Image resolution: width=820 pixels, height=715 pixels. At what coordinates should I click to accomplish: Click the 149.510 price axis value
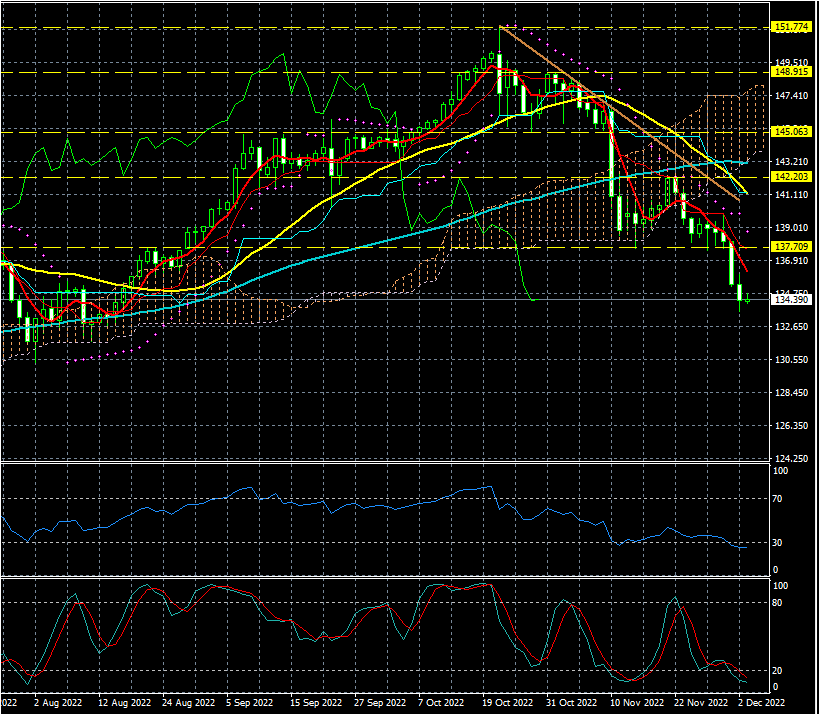792,63
